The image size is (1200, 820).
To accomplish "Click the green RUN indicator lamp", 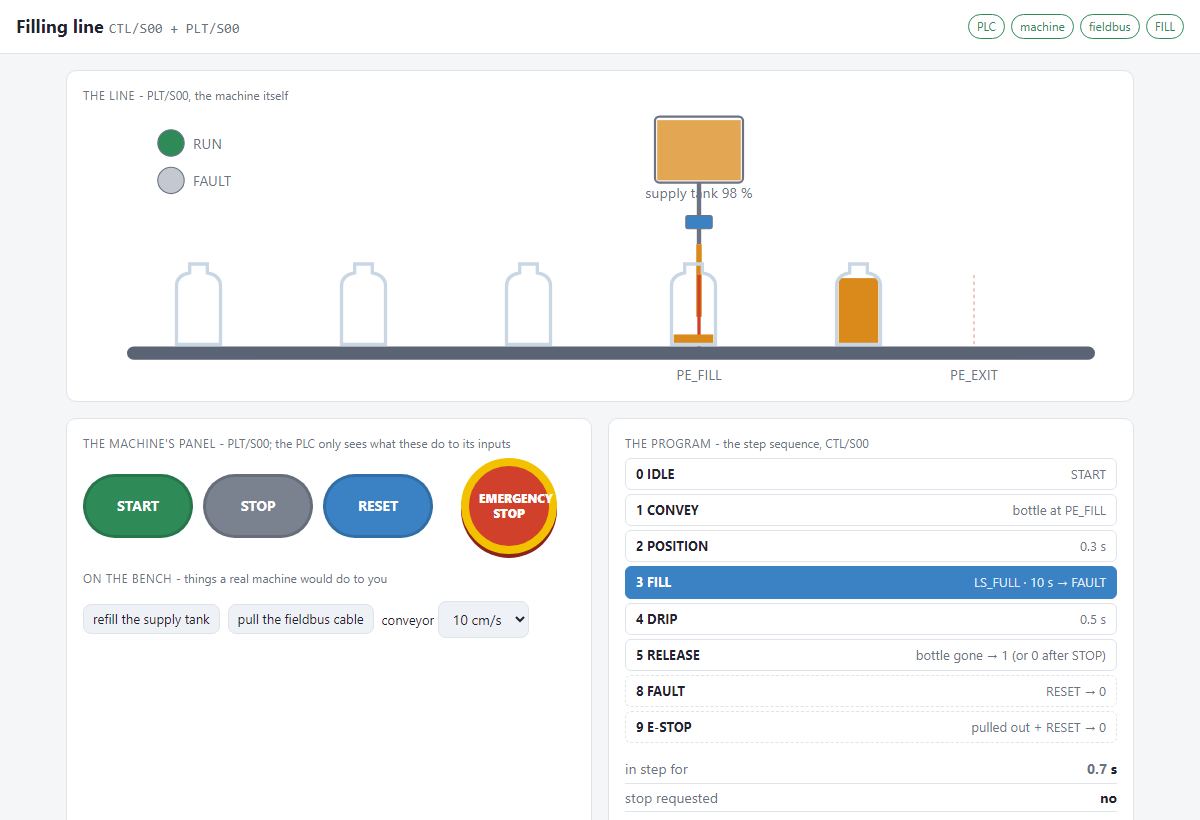I will (x=171, y=143).
